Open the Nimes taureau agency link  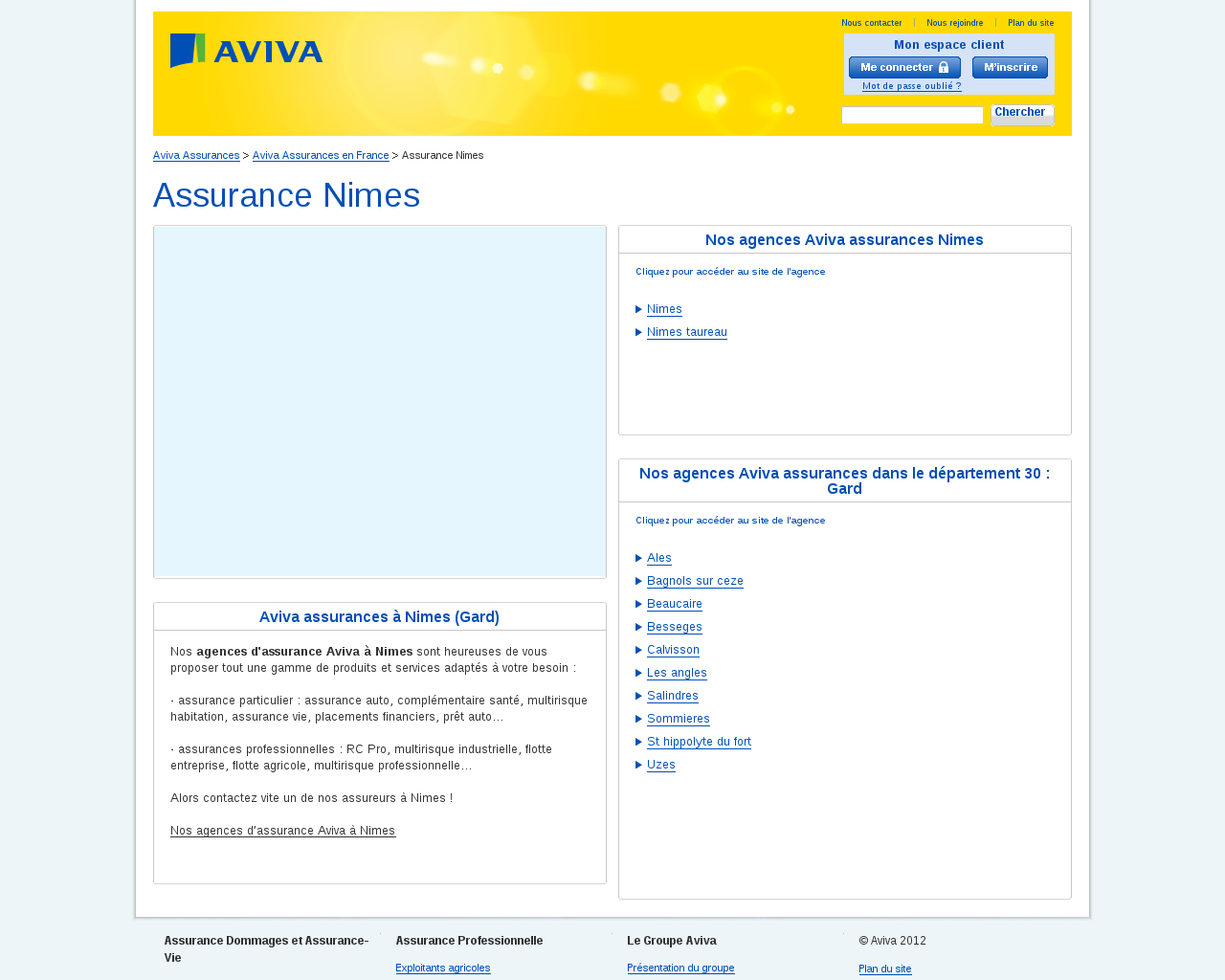687,332
